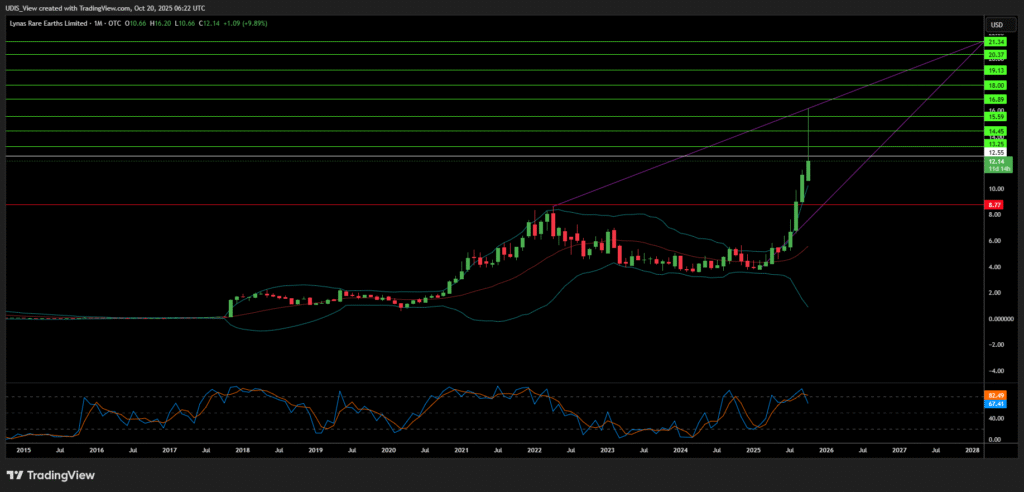Viewport: 1024px width, 492px height.
Task: Click the 2021 mark on time axis
Action: 461,451
